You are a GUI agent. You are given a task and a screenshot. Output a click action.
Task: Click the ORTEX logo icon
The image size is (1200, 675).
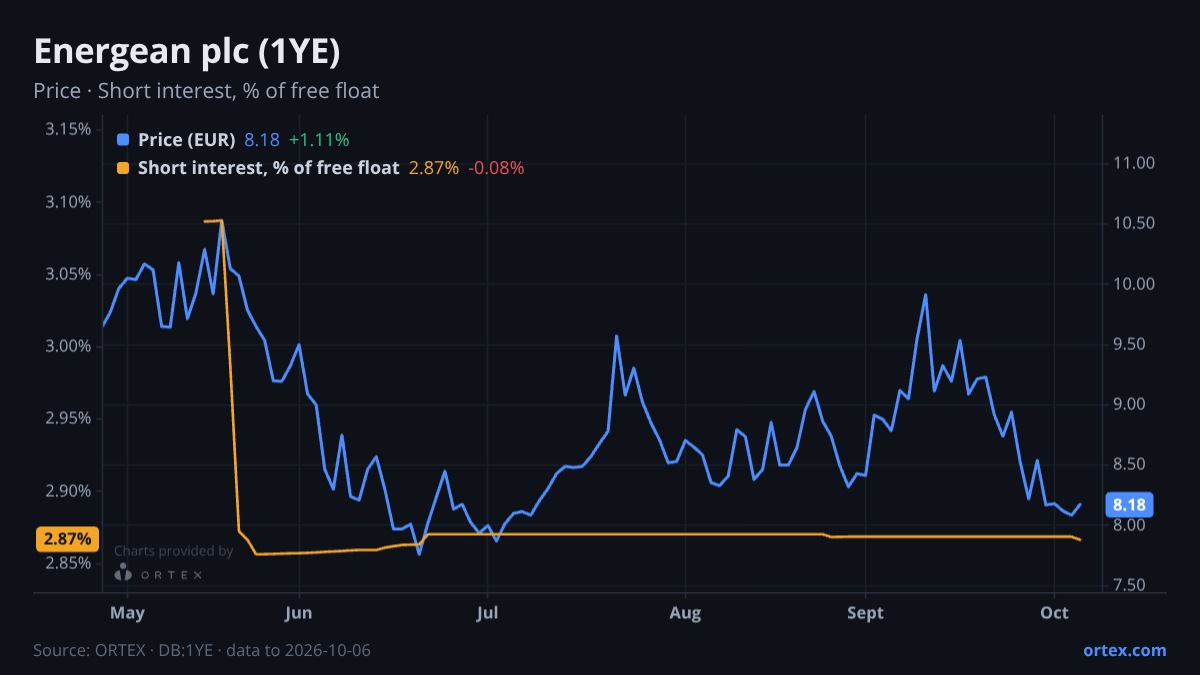123,572
